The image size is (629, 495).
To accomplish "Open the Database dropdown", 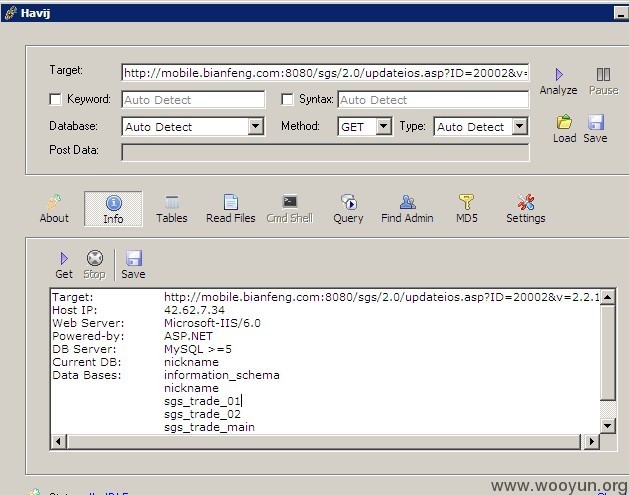I will point(256,127).
